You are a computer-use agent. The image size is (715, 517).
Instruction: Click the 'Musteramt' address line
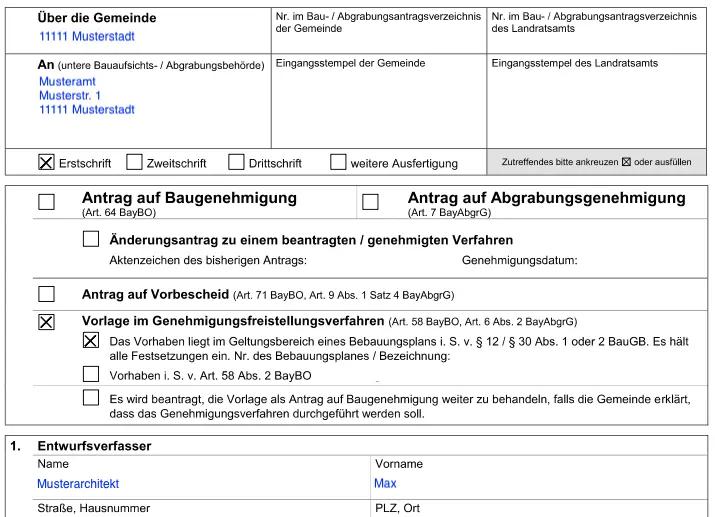pyautogui.click(x=67, y=82)
